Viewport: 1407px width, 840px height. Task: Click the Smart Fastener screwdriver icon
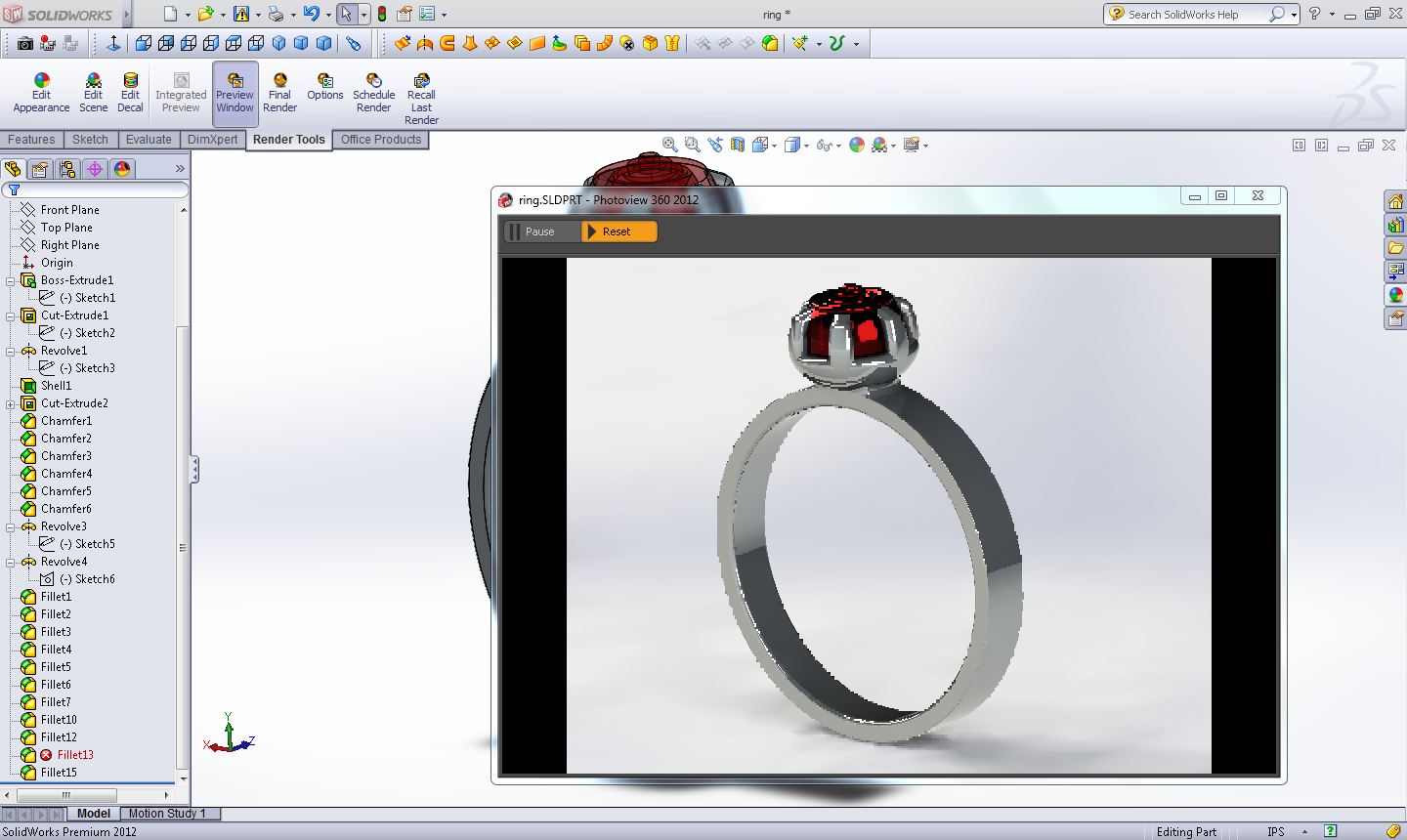[354, 43]
